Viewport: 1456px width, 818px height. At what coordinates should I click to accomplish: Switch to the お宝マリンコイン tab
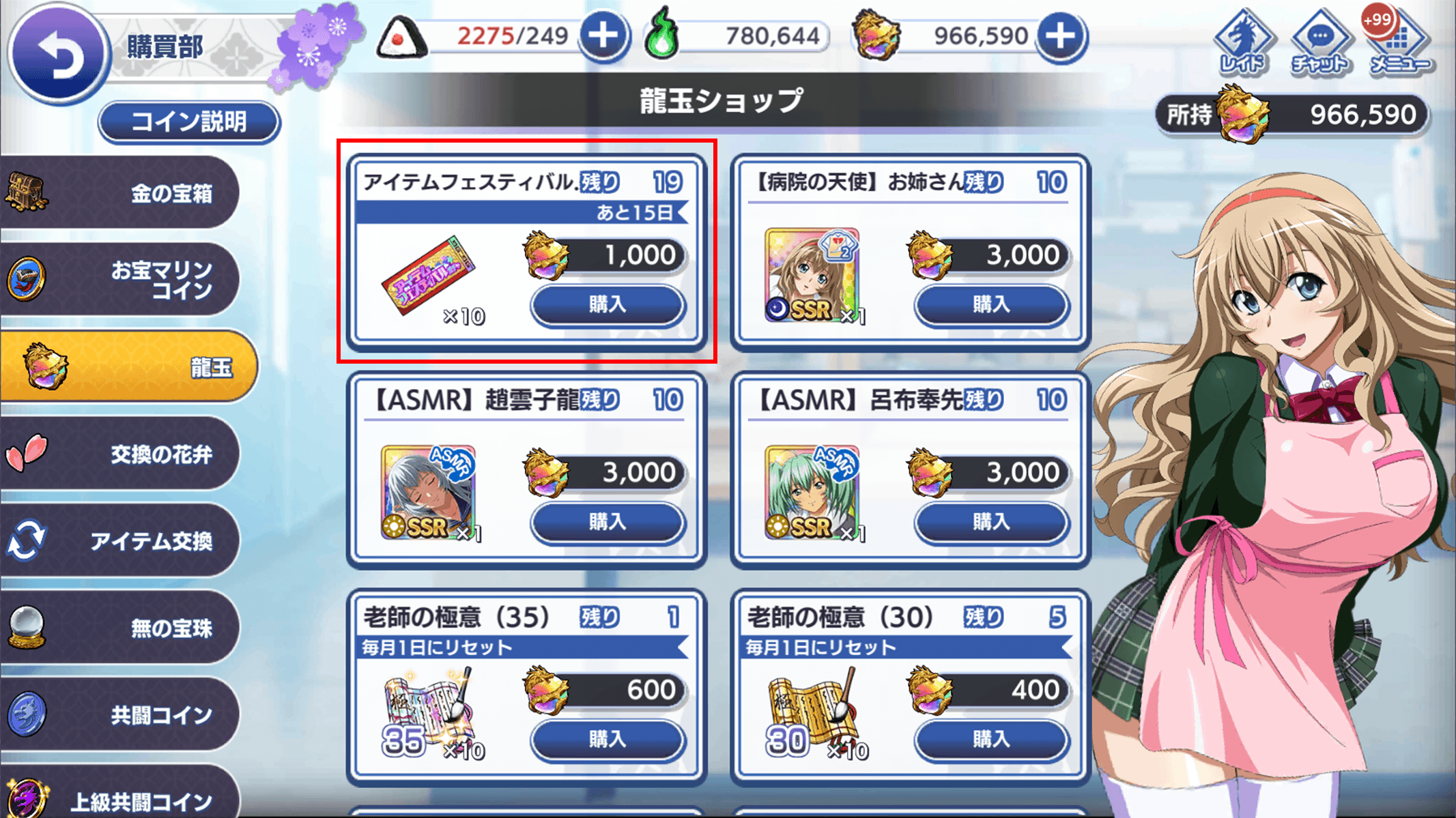(x=120, y=279)
